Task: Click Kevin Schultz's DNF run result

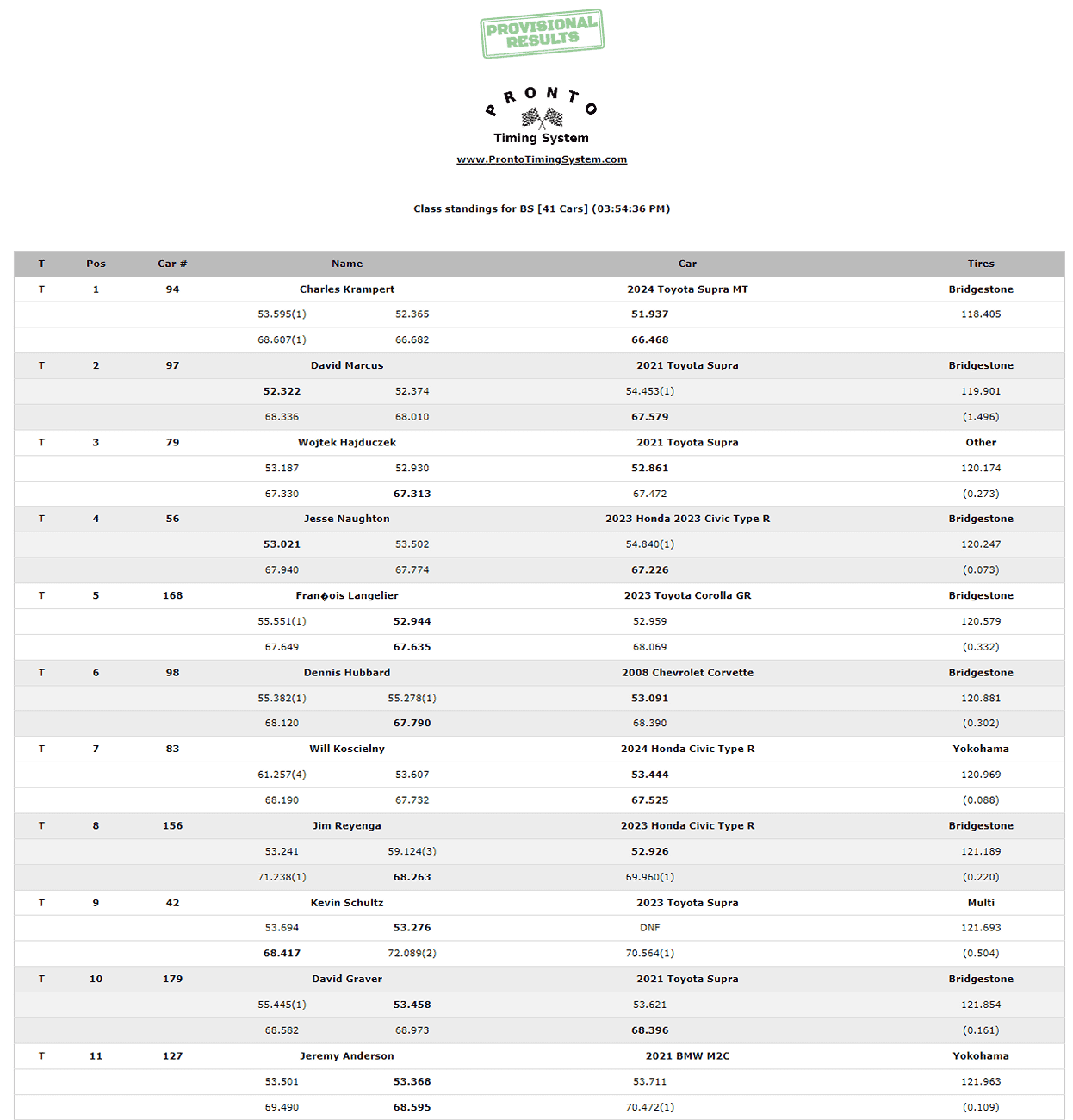Action: [x=649, y=928]
